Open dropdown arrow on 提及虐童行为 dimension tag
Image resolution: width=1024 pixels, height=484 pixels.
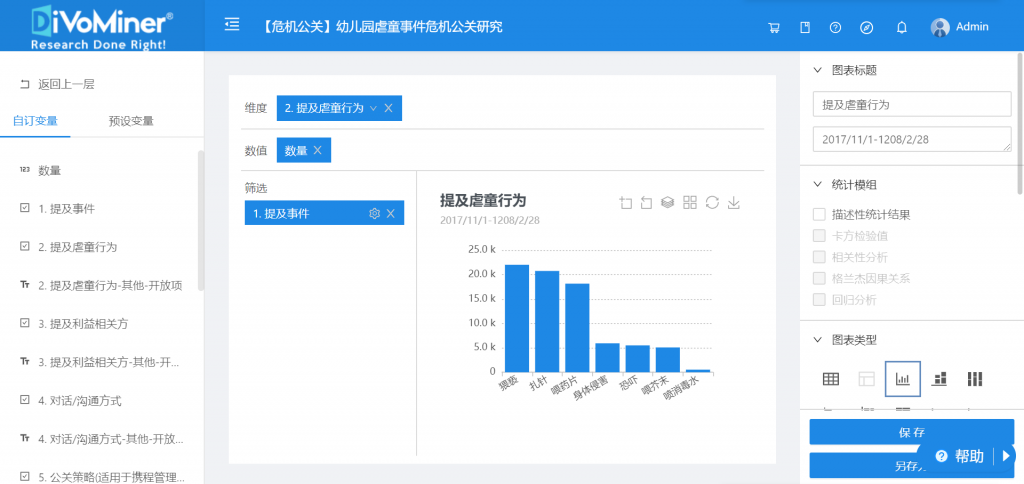[373, 108]
